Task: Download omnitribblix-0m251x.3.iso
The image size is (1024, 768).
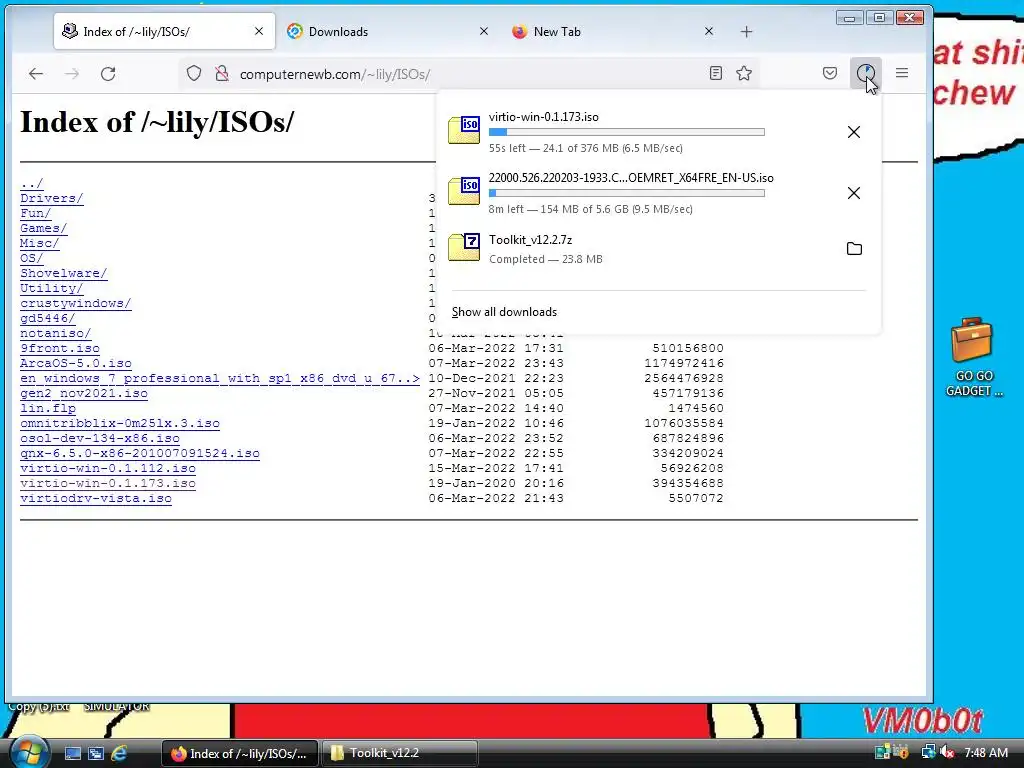Action: tap(120, 424)
